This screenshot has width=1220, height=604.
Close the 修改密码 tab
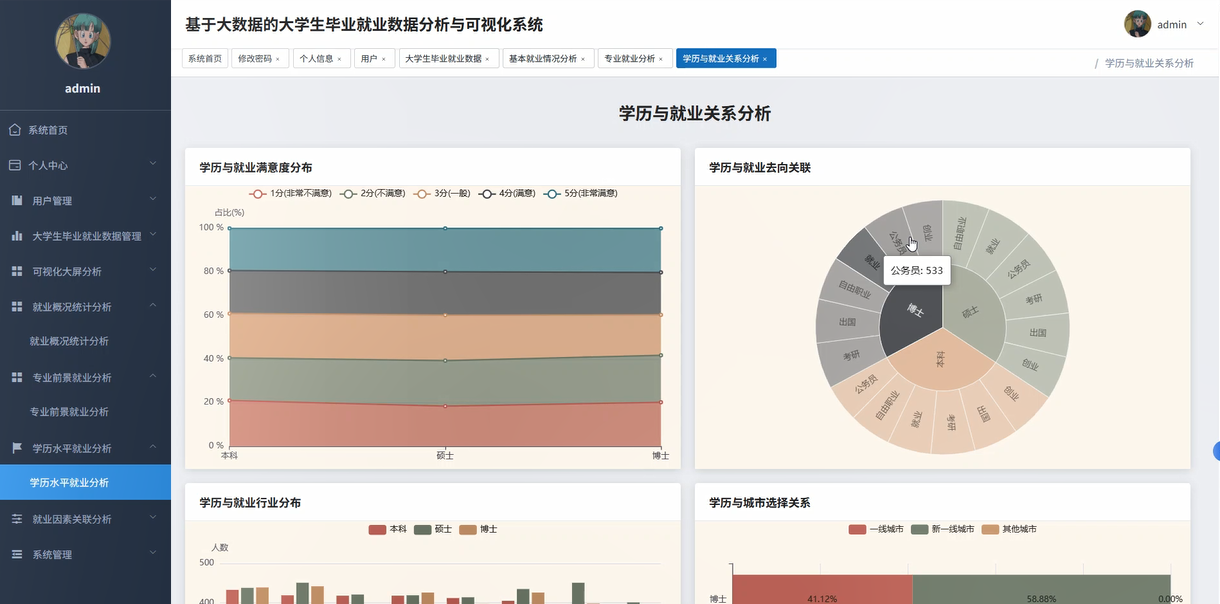(x=278, y=59)
